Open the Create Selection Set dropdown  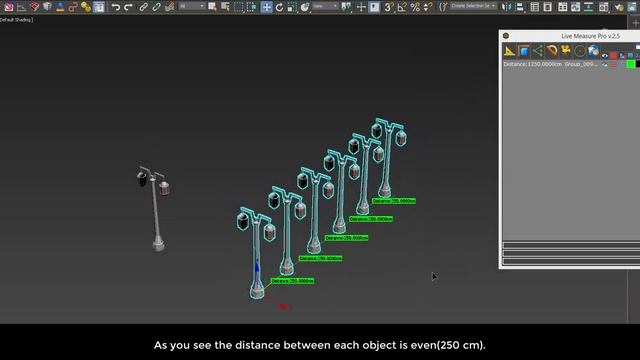473,6
